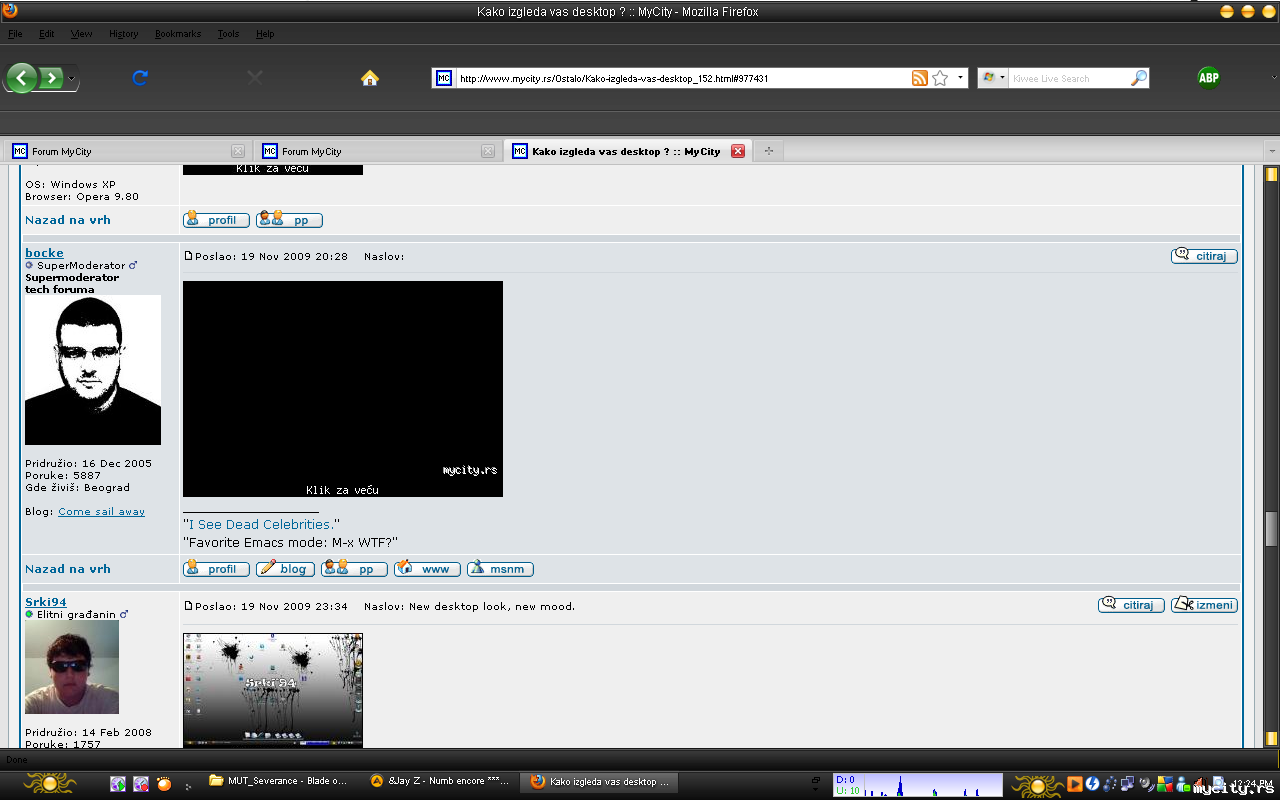1280x800 pixels.
Task: Switch to the Jay Z Numb encore taskbar item
Action: 440,781
